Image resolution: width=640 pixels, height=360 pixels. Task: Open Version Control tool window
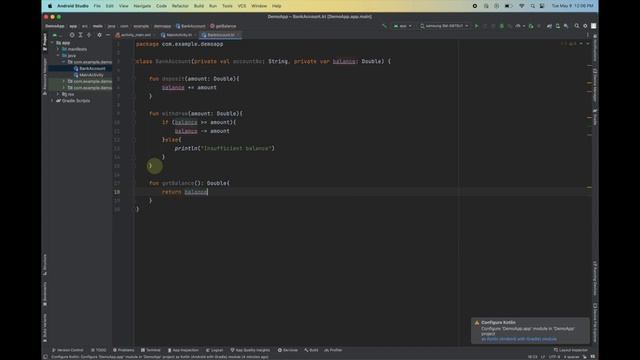67,350
